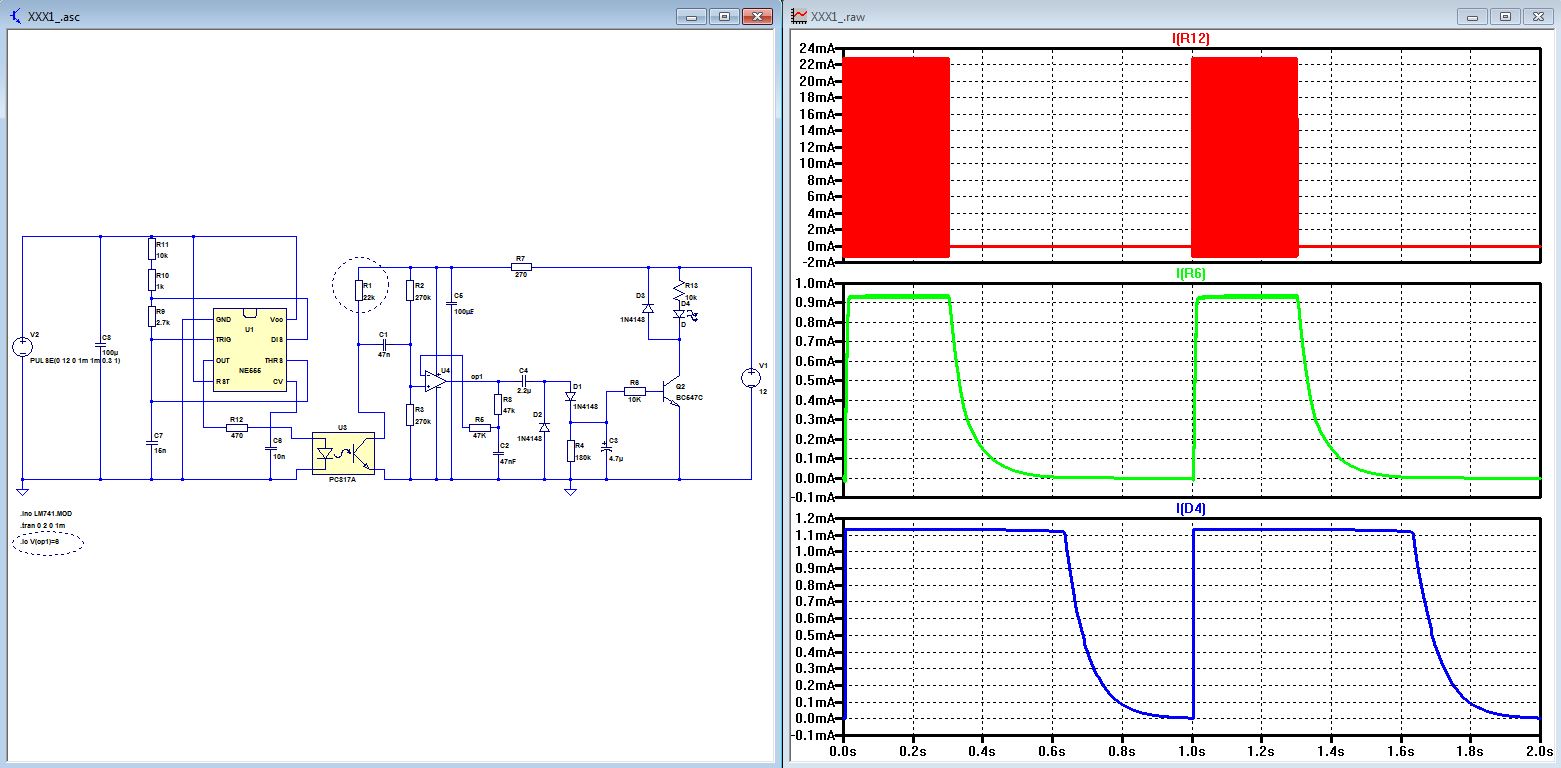
Task: Minimize the XXX1_.asc schematic window
Action: (x=692, y=16)
